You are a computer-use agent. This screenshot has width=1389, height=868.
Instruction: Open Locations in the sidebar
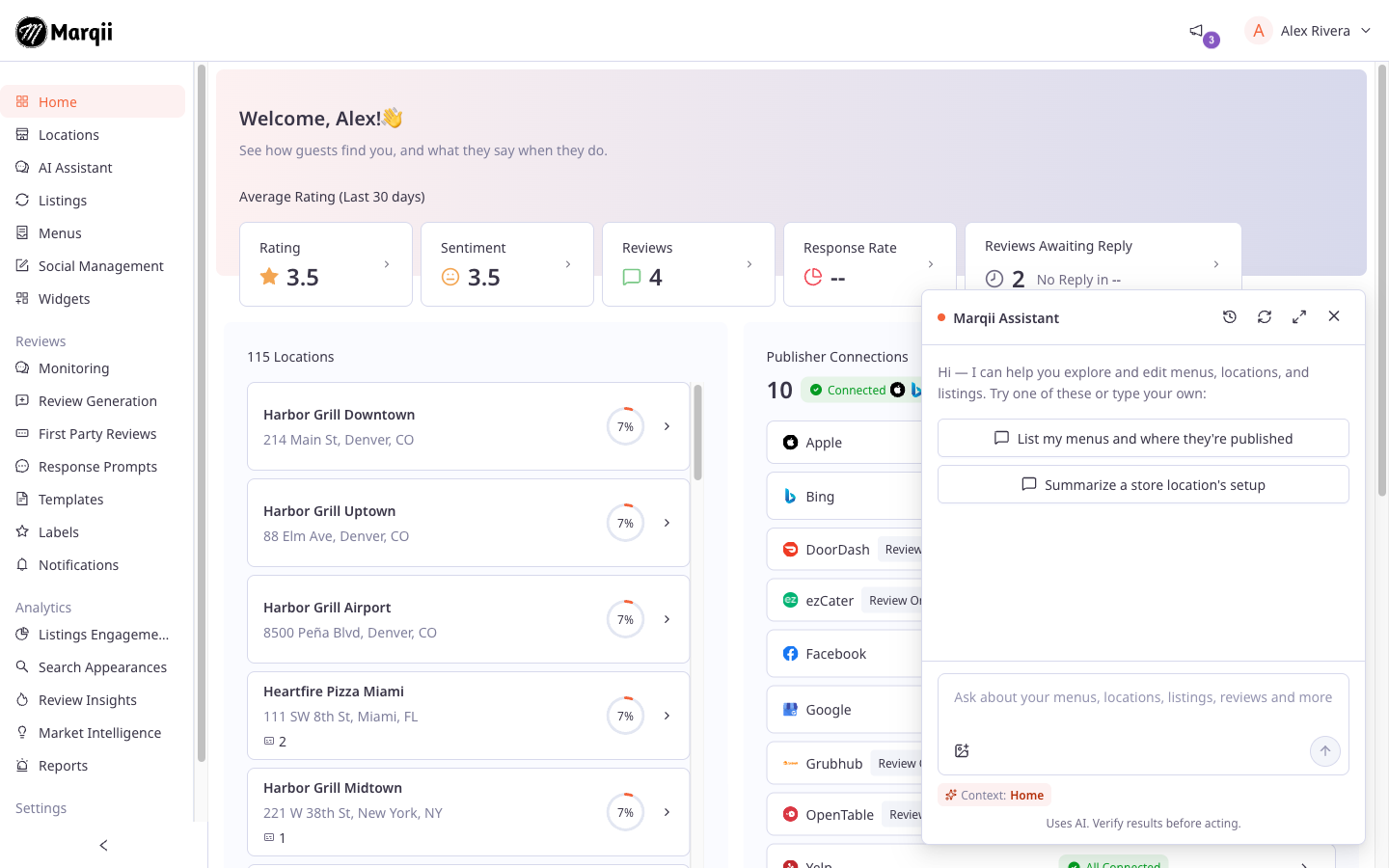pos(93,135)
